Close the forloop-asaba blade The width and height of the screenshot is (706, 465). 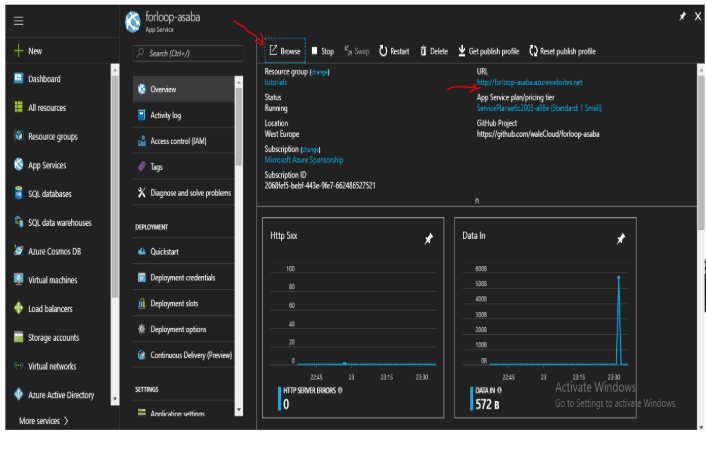coord(697,17)
